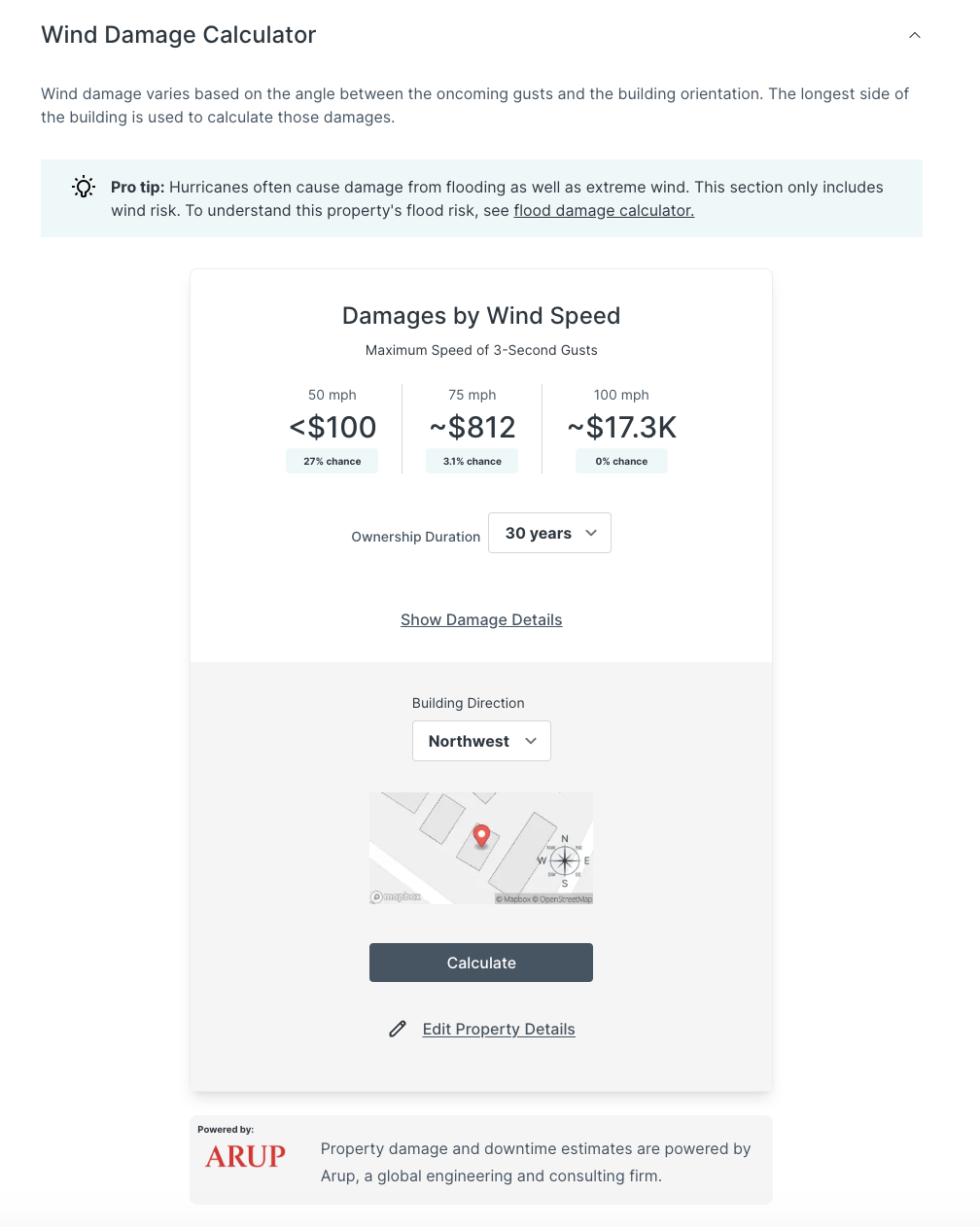
Task: Click the compass rose on the map
Action: (x=565, y=860)
